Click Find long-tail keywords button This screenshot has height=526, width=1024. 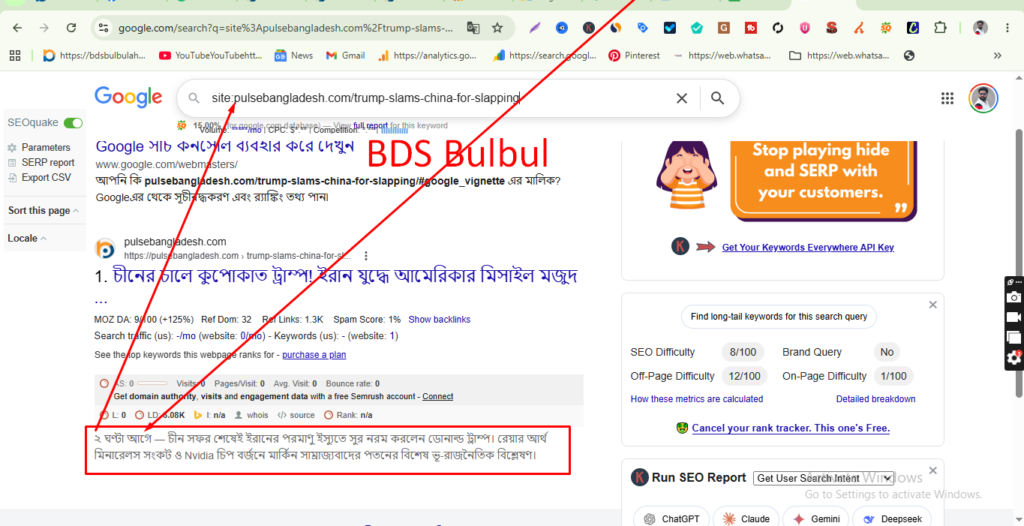(779, 317)
